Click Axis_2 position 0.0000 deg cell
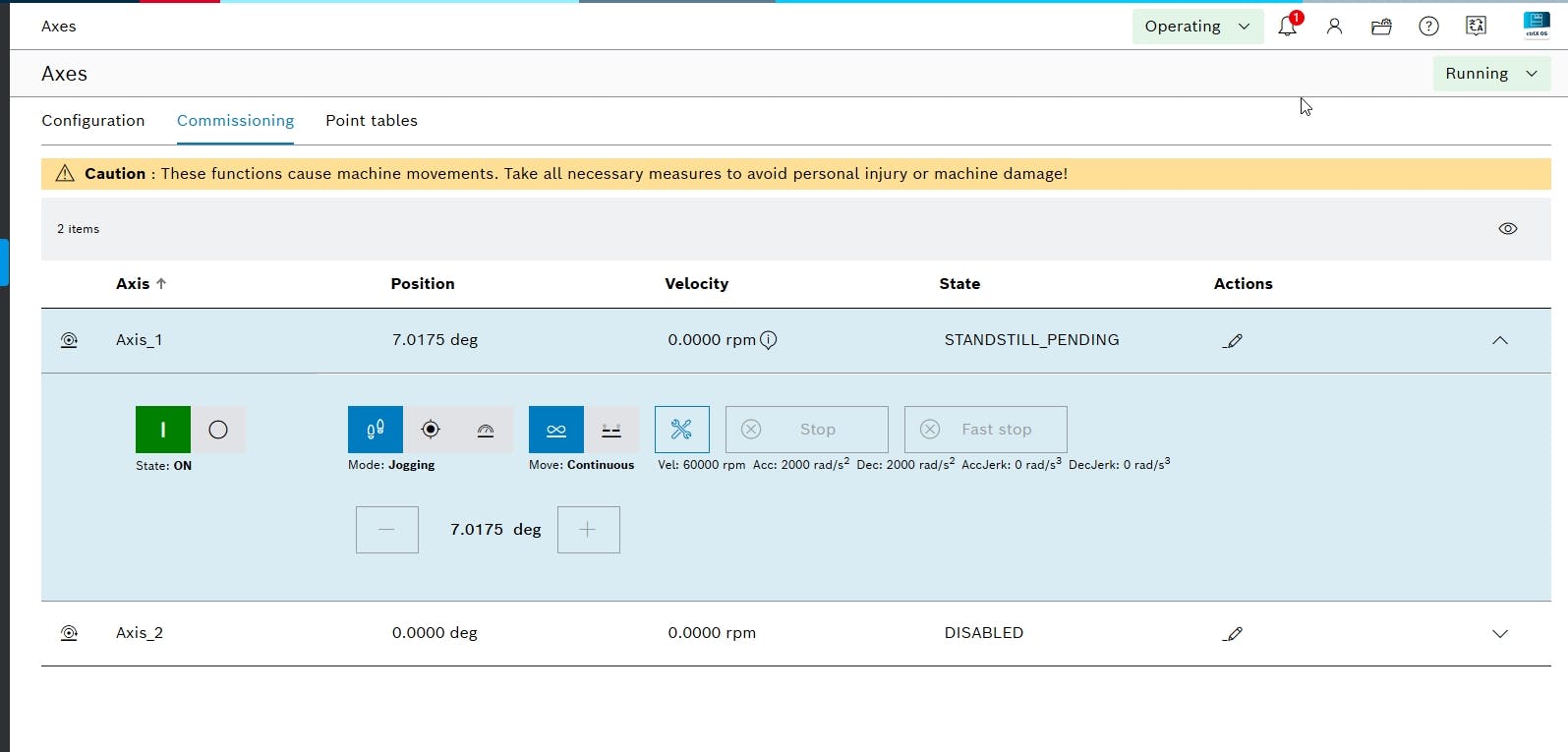1568x752 pixels. [x=435, y=633]
